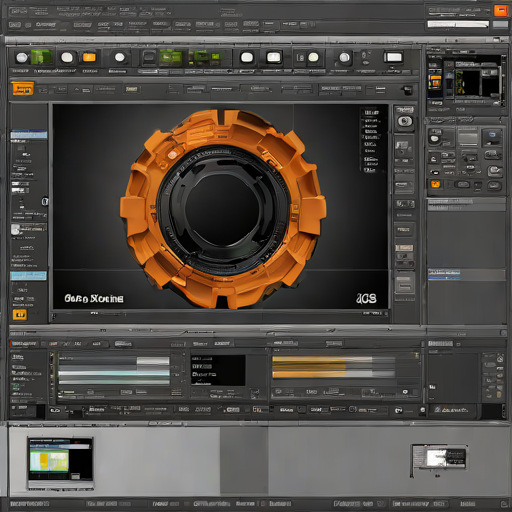Click the dark square icon before green thumbnails
Image resolution: width=512 pixels, height=512 pixels.
149,58
